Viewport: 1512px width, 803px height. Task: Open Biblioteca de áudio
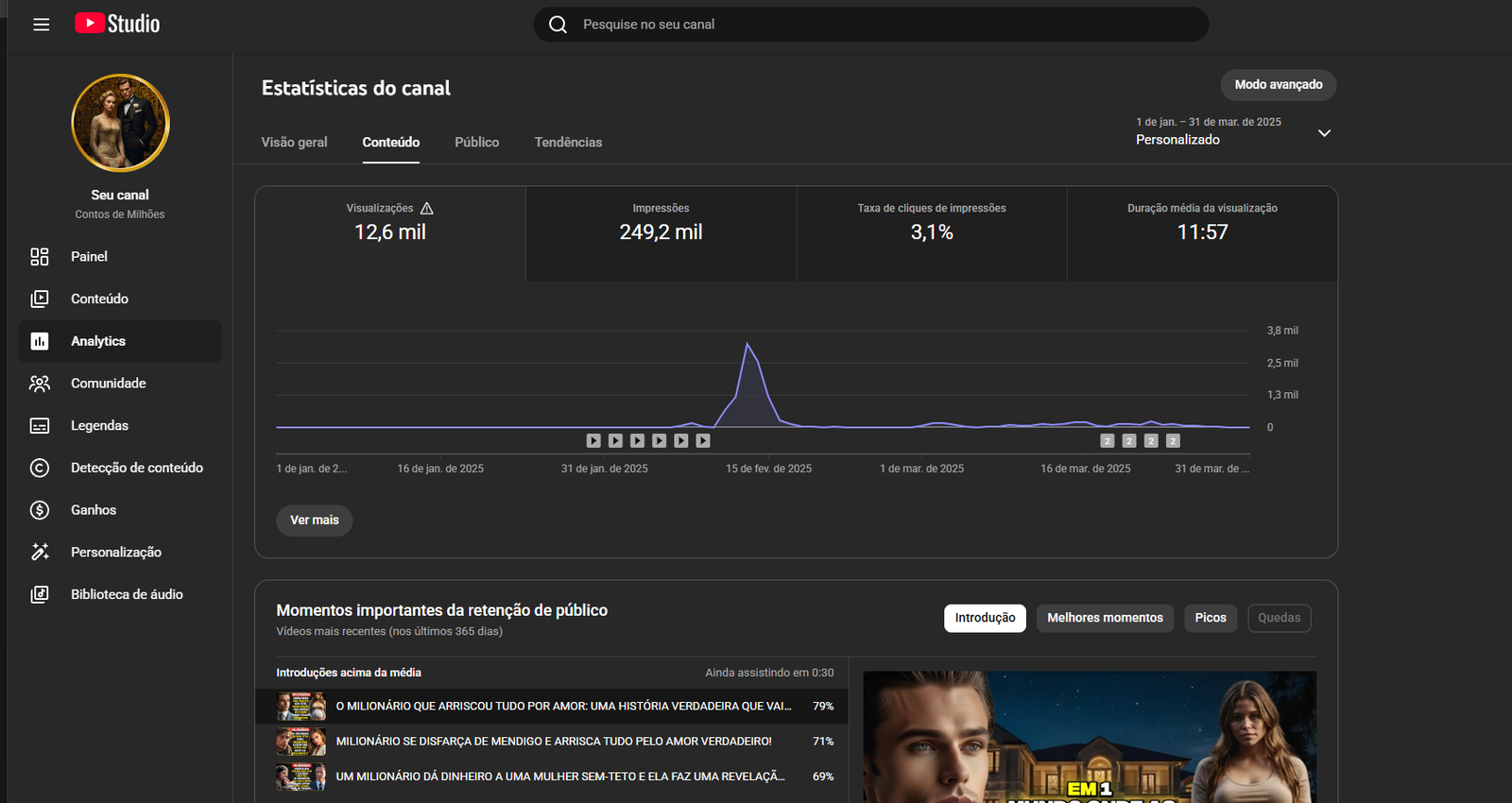pyautogui.click(x=127, y=594)
